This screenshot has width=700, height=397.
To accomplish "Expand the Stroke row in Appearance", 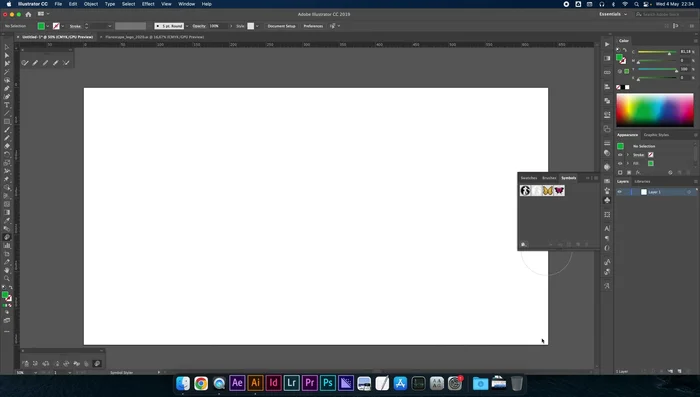I will click(628, 155).
